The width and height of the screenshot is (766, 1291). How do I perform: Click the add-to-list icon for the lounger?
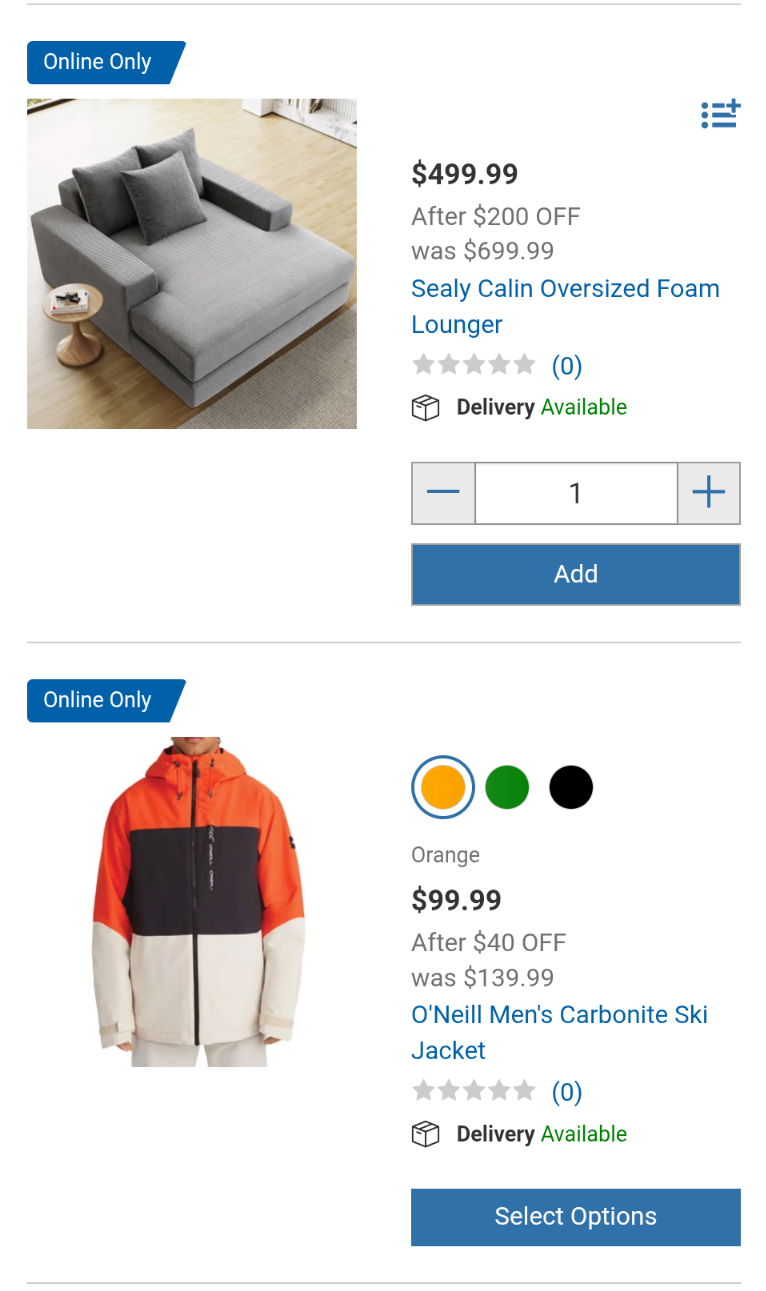coord(720,114)
